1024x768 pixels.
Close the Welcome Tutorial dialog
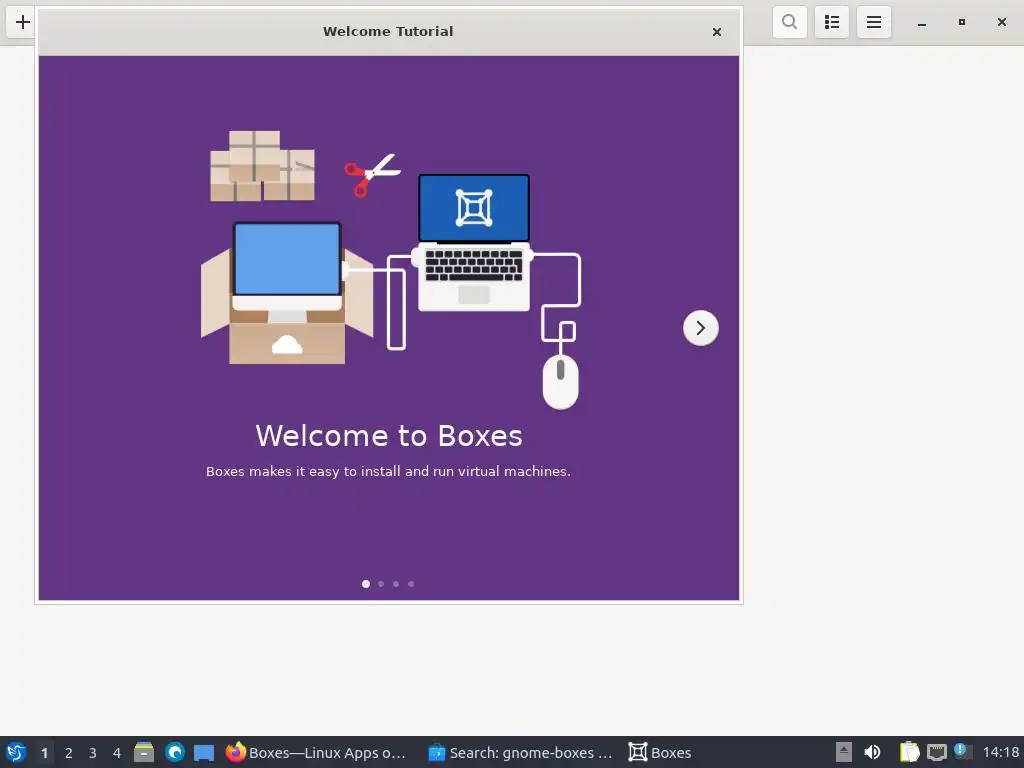pyautogui.click(x=716, y=31)
